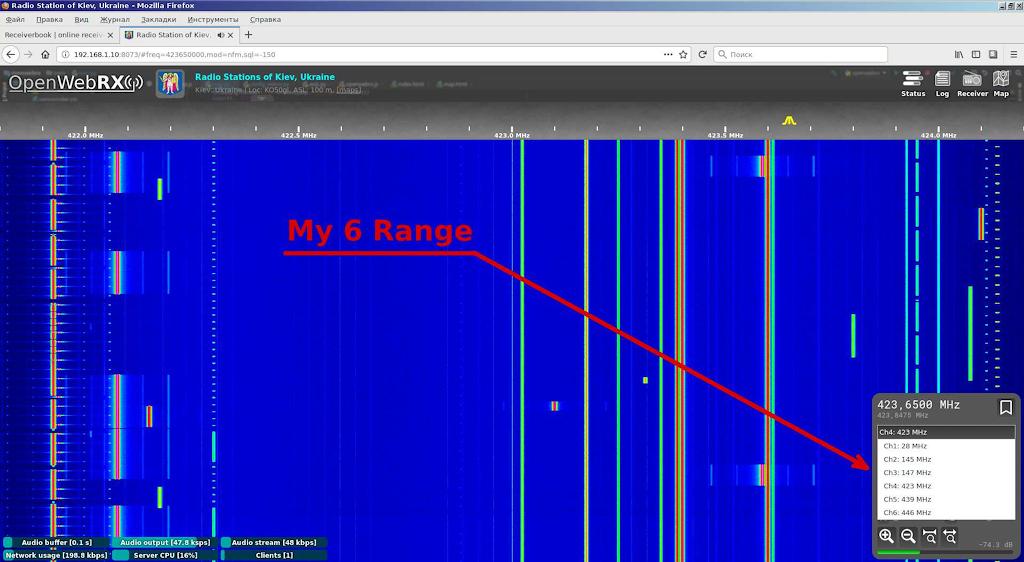
Task: Close the Receiverbook tab
Action: 110,35
